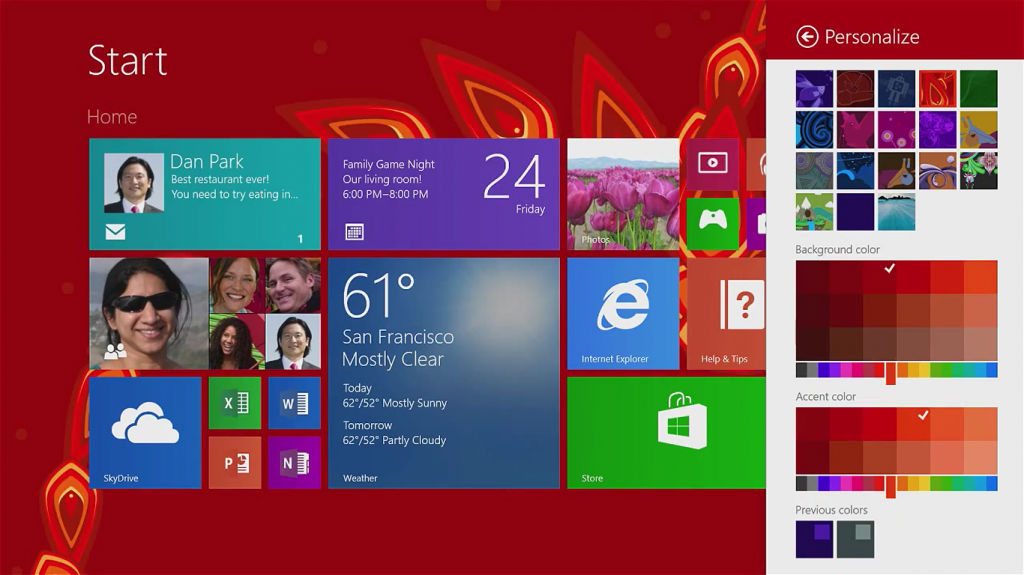Select the purple fish background pattern
Image resolution: width=1024 pixels, height=575 pixels.
[x=815, y=89]
